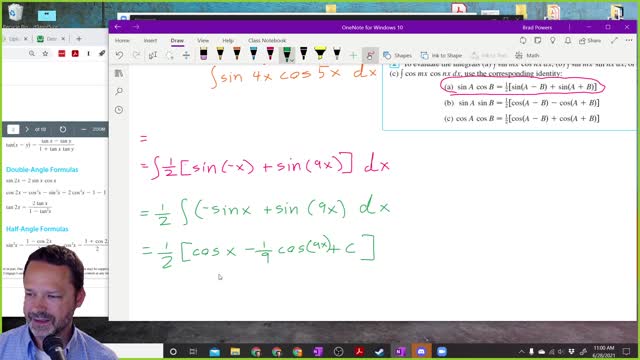Choose the Insert Space tool
The width and height of the screenshot is (640, 360).
186,55
